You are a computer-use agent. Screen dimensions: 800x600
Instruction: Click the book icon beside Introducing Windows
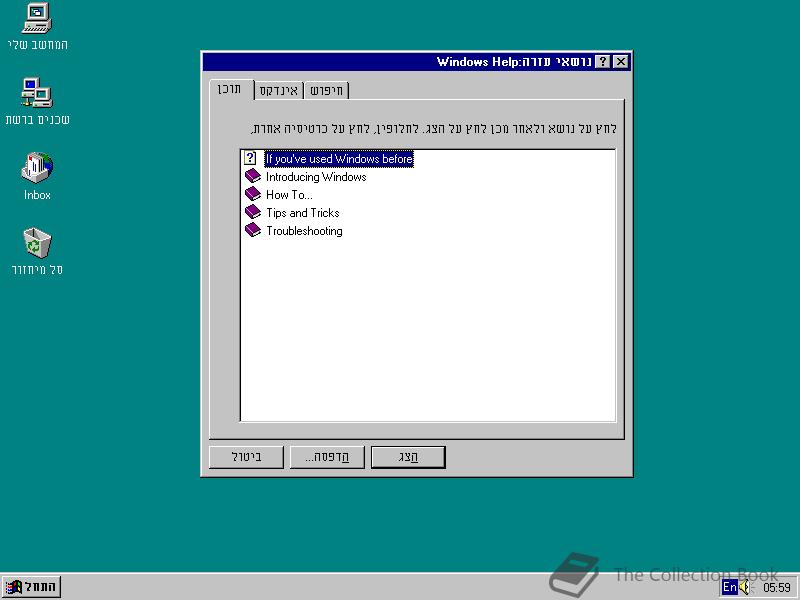(x=253, y=176)
